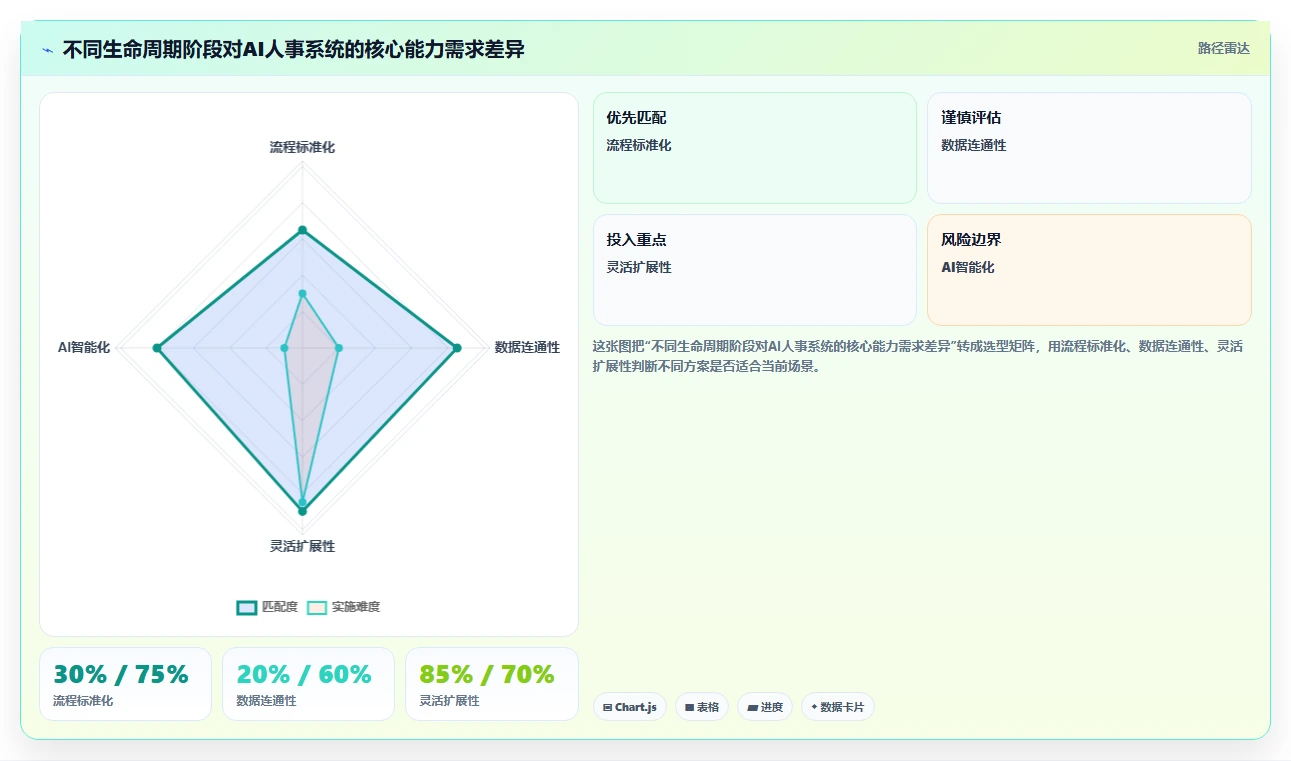Select the Chart.js tag
Viewport: 1291px width, 761px height.
[x=630, y=707]
